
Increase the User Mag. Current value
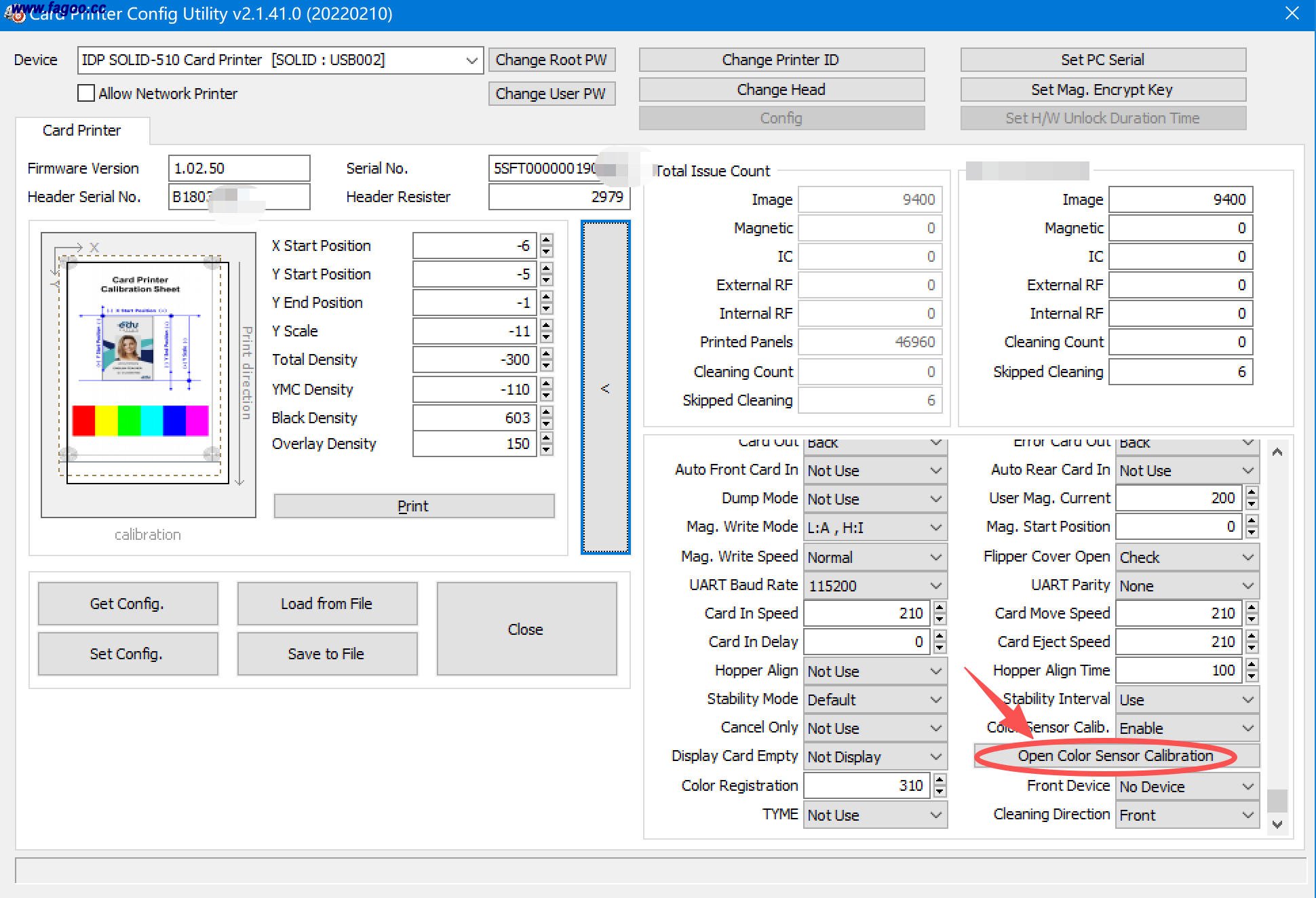click(x=1252, y=492)
